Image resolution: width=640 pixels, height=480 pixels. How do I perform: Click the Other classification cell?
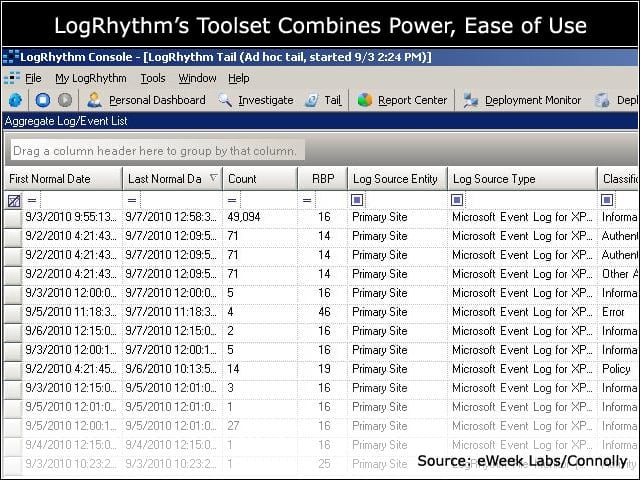click(620, 274)
